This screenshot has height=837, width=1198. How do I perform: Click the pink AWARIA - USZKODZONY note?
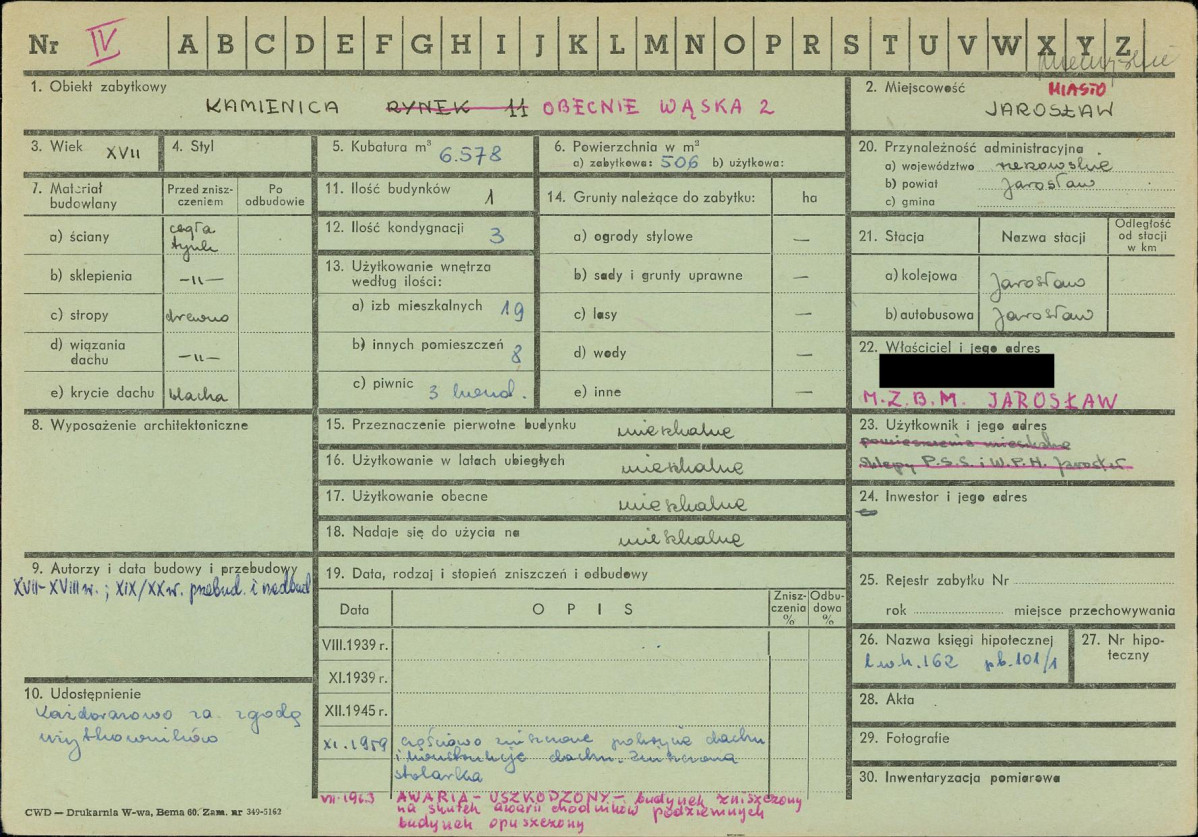(599, 810)
